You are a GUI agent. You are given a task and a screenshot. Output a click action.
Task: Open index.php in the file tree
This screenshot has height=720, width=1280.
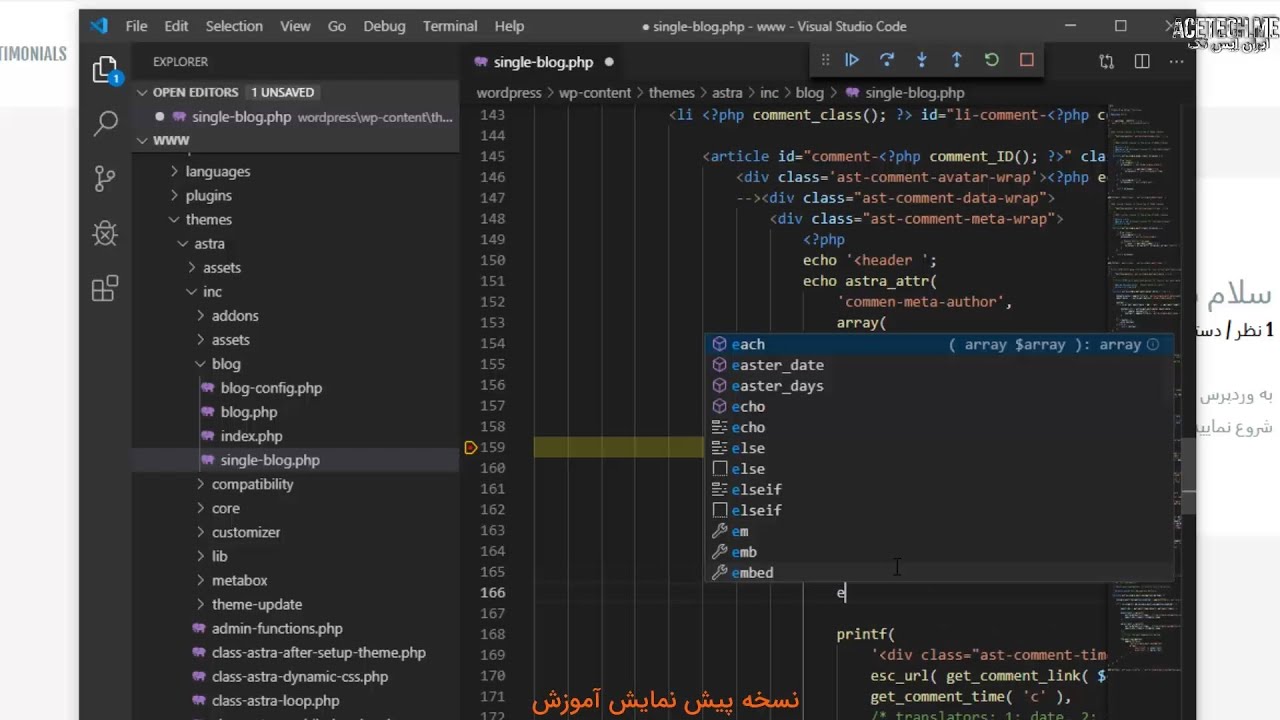coord(251,436)
